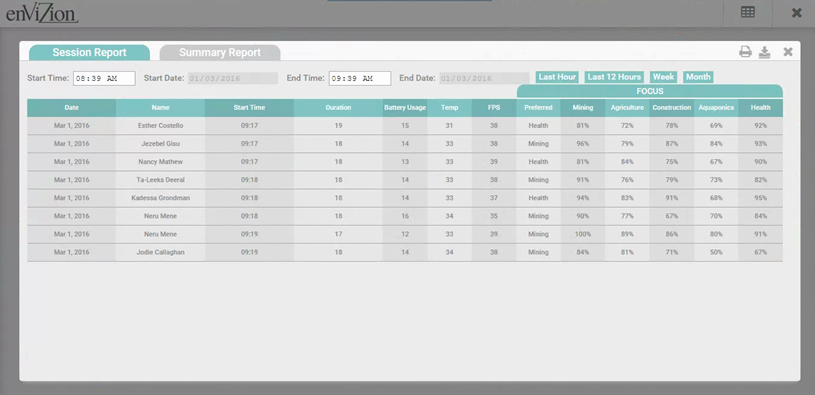Click the End Date field
This screenshot has height=395, width=815.
pos(484,78)
